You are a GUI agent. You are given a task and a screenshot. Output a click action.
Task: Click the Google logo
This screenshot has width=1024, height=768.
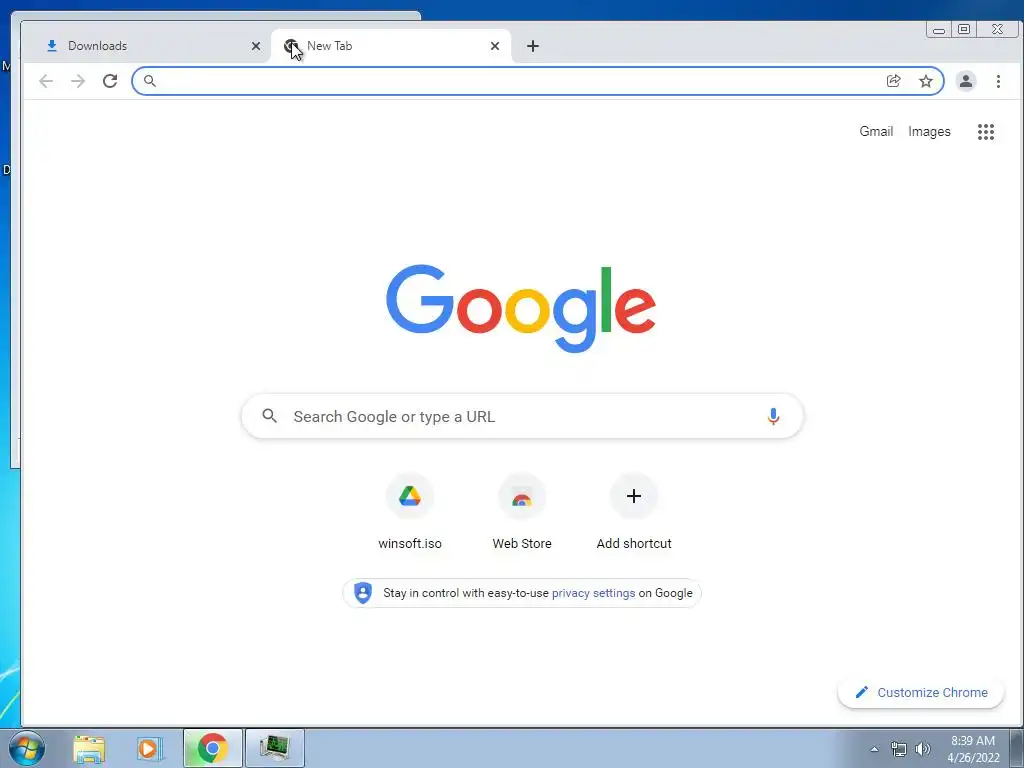(520, 308)
